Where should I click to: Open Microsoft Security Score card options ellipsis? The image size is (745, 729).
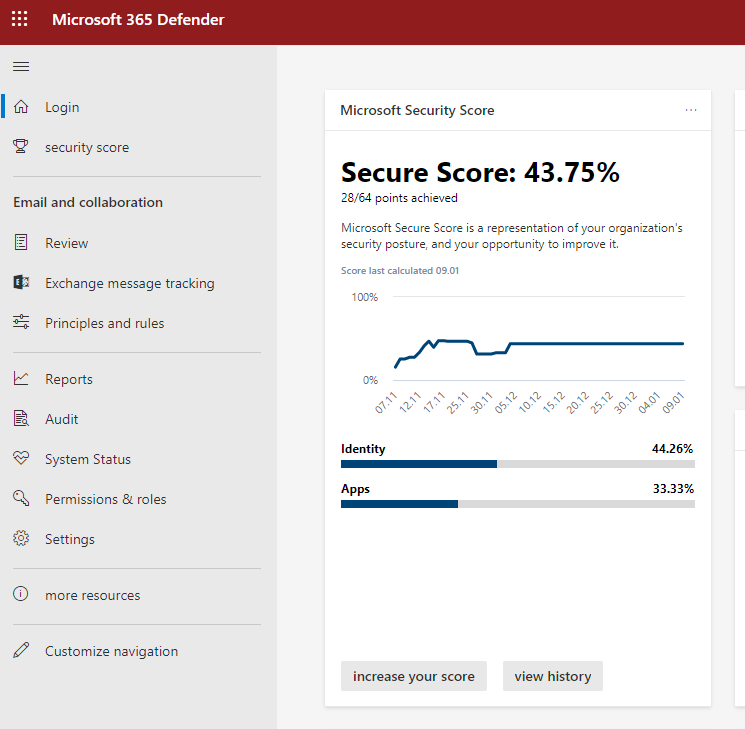click(691, 110)
